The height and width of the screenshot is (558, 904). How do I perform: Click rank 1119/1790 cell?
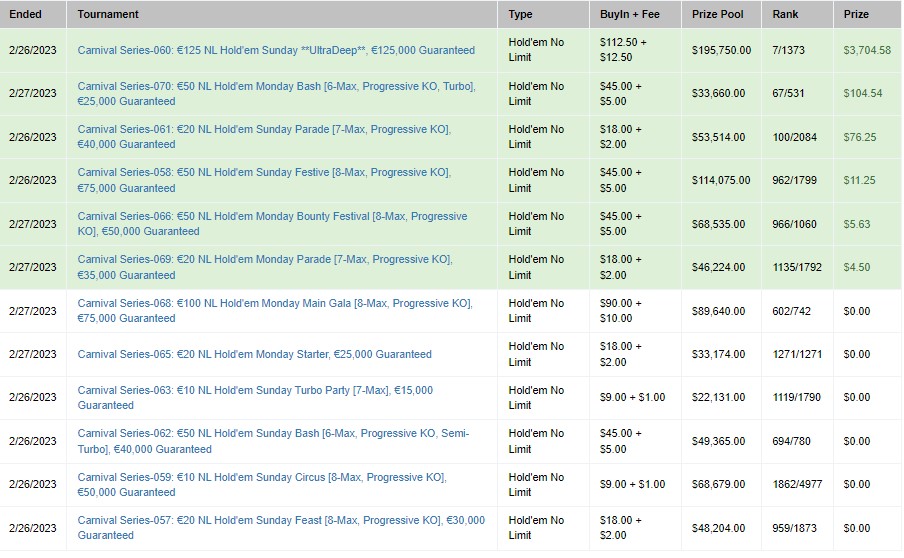796,397
